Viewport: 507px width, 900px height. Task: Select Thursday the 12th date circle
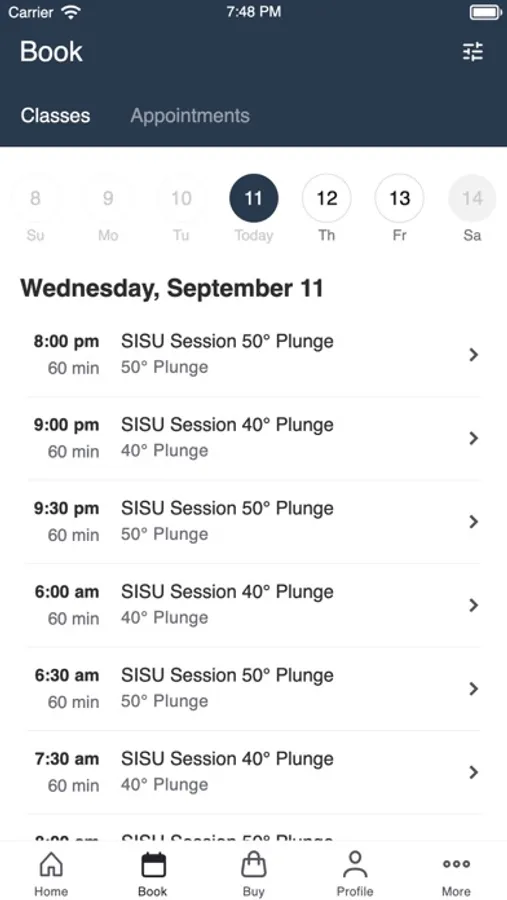coord(327,199)
